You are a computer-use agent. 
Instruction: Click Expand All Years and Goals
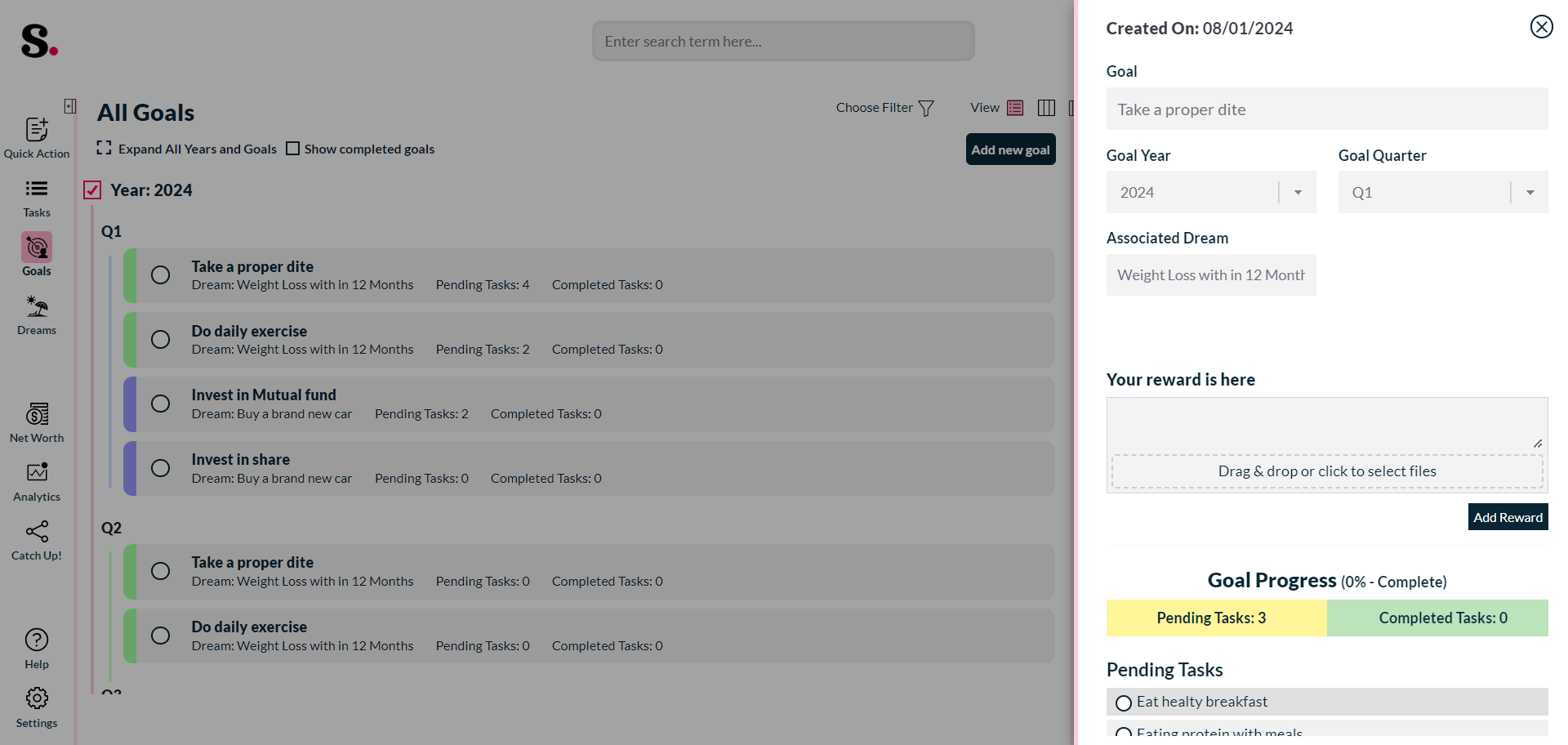[187, 149]
